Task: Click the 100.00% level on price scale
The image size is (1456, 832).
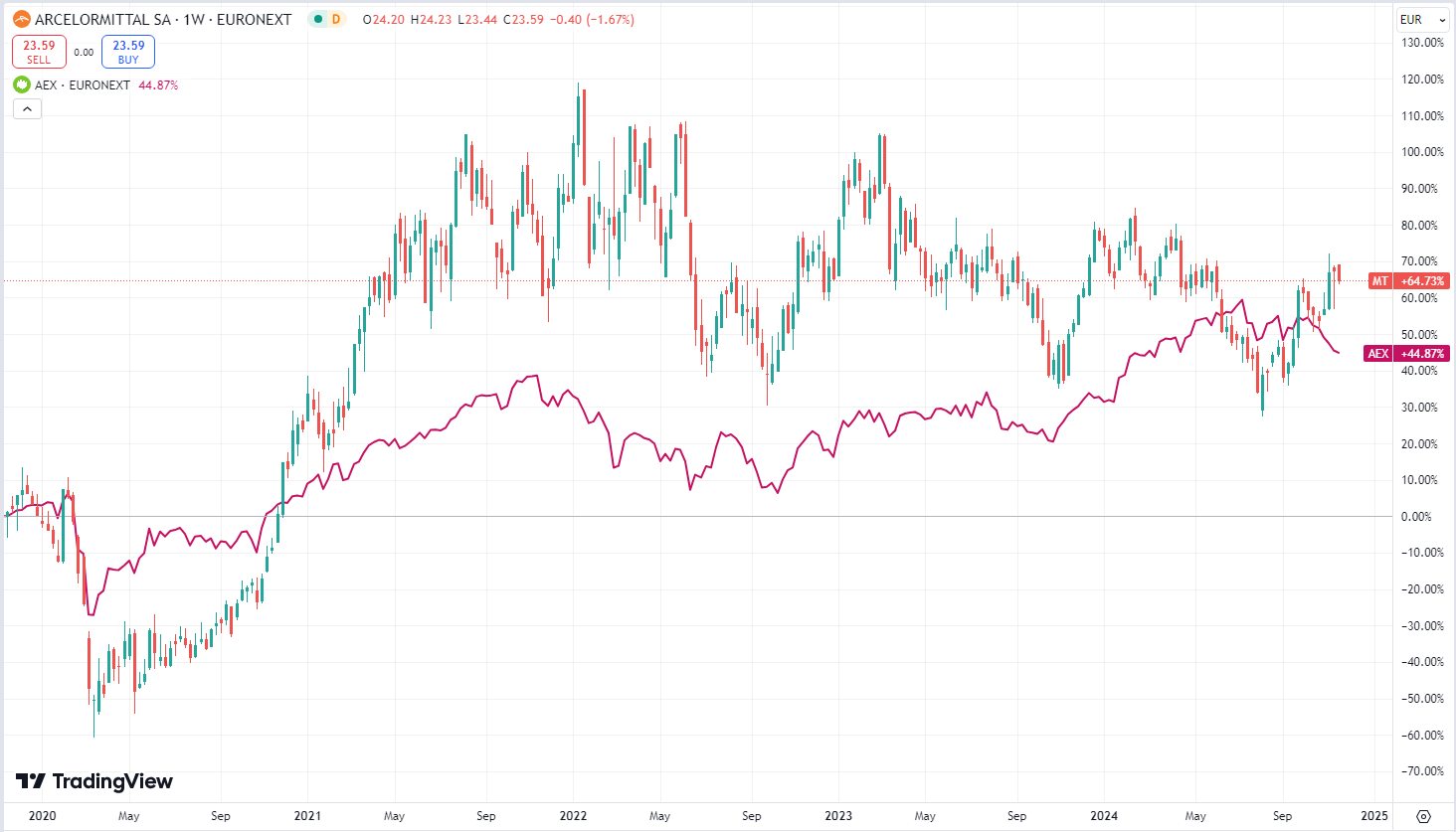Action: click(1422, 152)
